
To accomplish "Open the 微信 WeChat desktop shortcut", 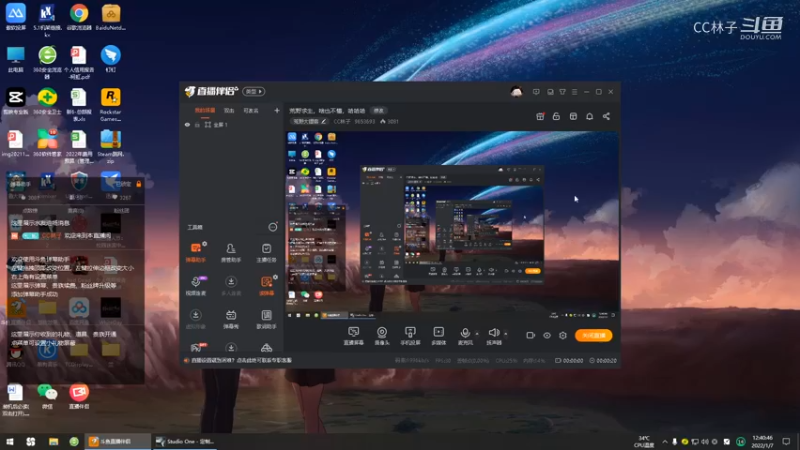I will pos(47,396).
